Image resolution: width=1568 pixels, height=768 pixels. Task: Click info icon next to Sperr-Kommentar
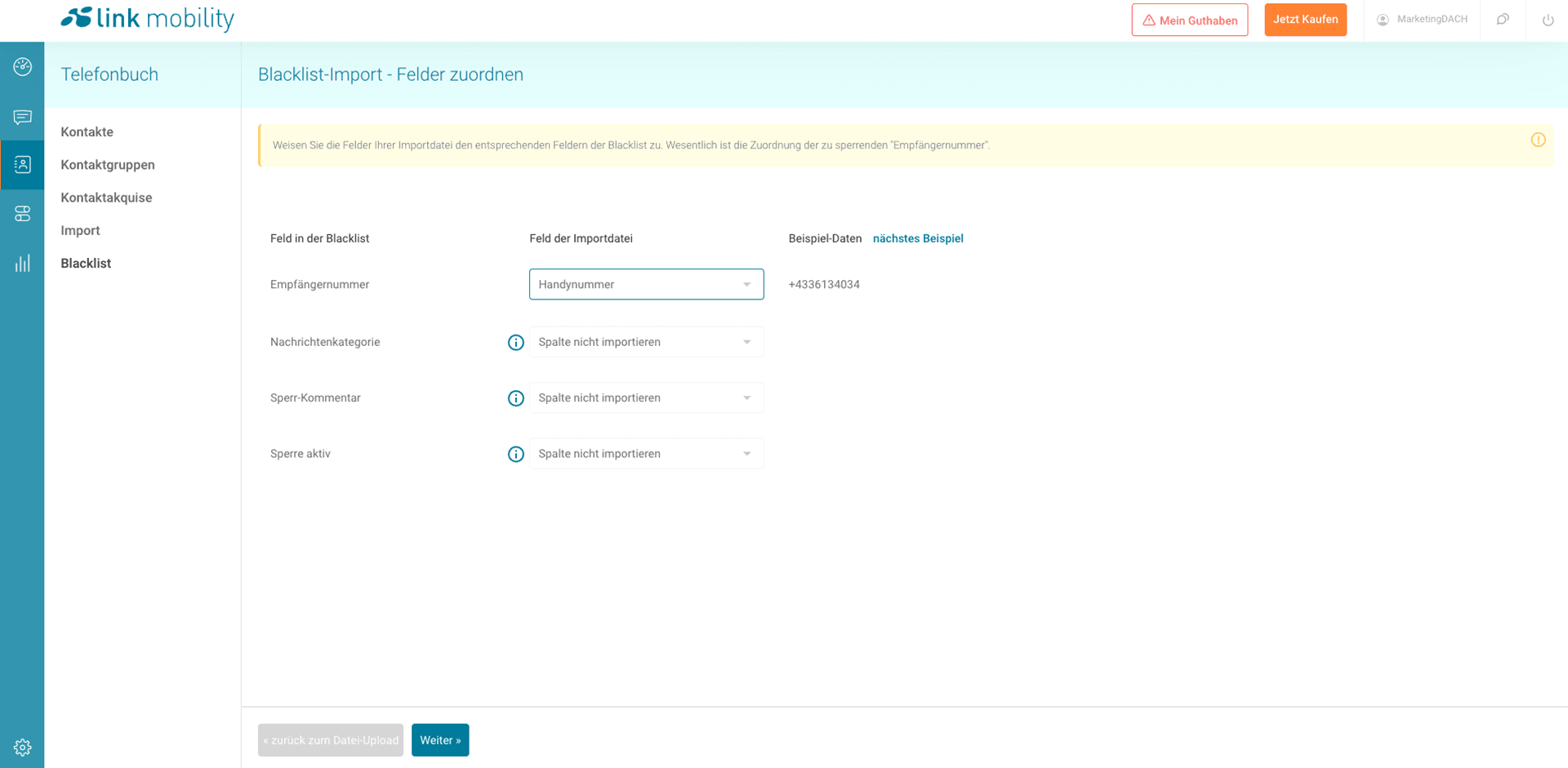[x=515, y=398]
